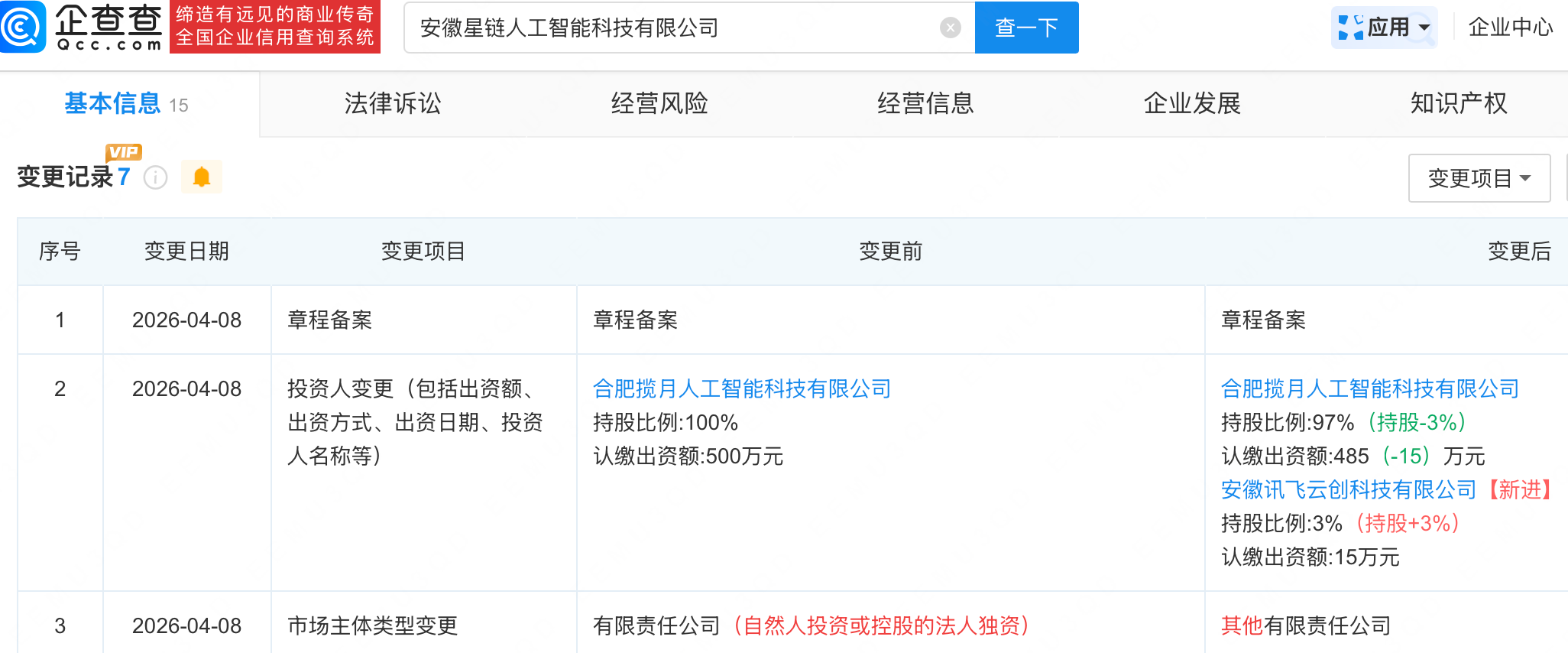The height and width of the screenshot is (653, 1568).
Task: Click the change record info icon
Action: tap(156, 178)
